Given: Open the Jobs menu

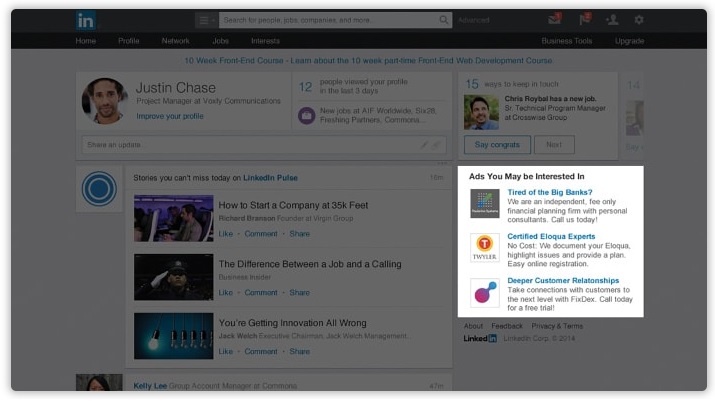Looking at the screenshot, I should coord(221,41).
